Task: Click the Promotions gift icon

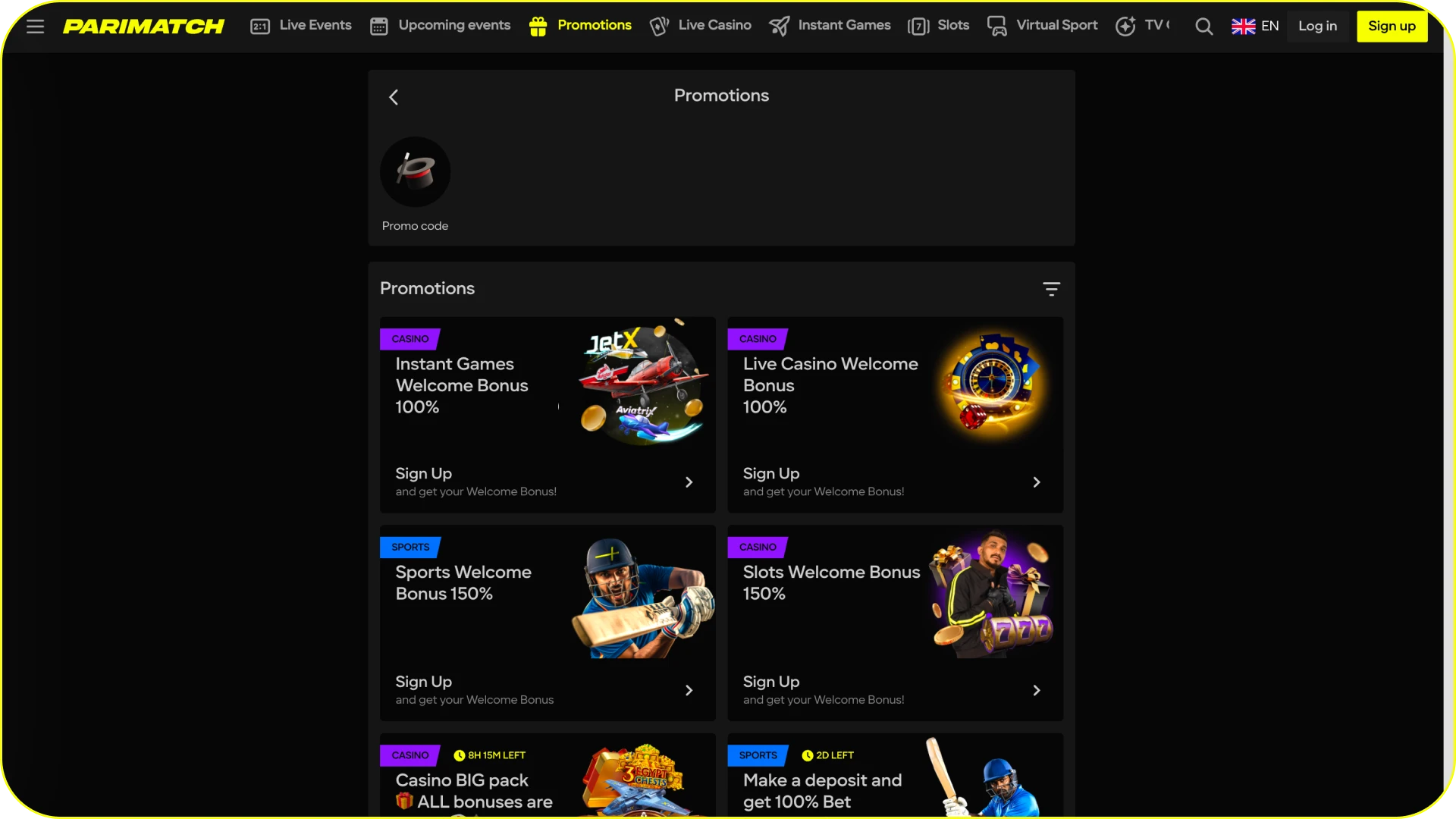Action: click(538, 27)
